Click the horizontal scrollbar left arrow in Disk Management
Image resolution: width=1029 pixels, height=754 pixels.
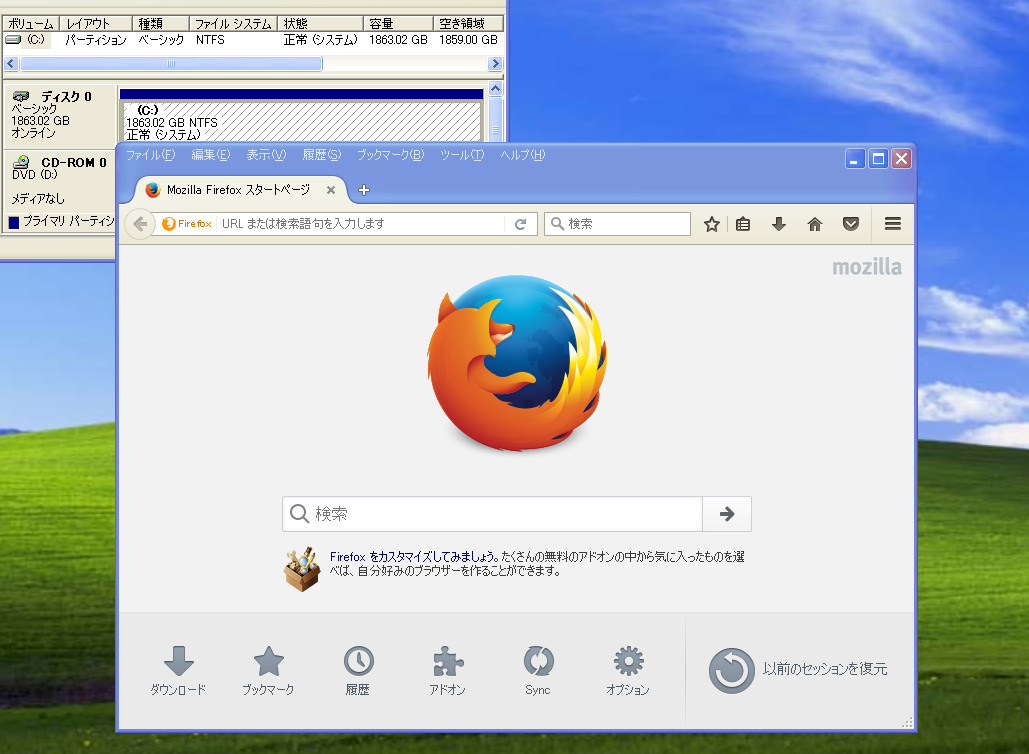(10, 64)
